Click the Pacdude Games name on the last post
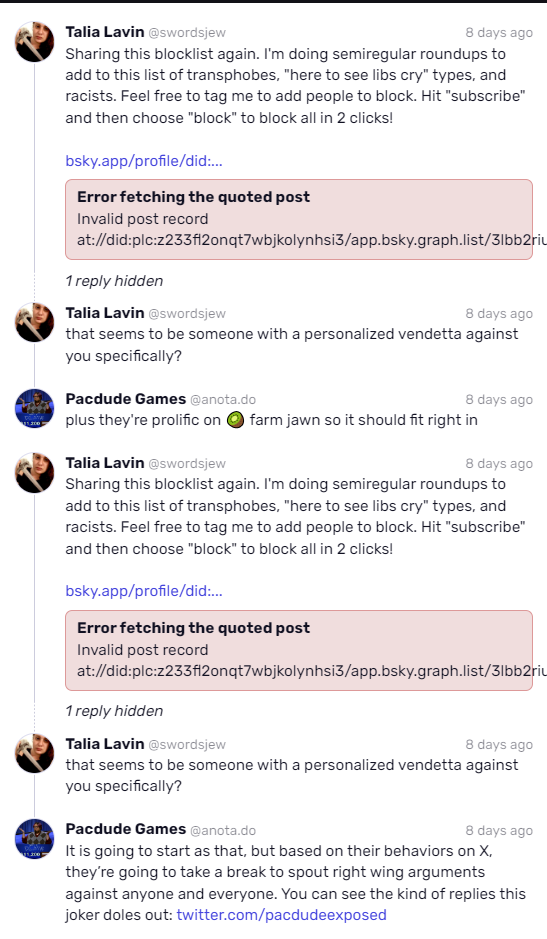The image size is (547, 939). 126,829
